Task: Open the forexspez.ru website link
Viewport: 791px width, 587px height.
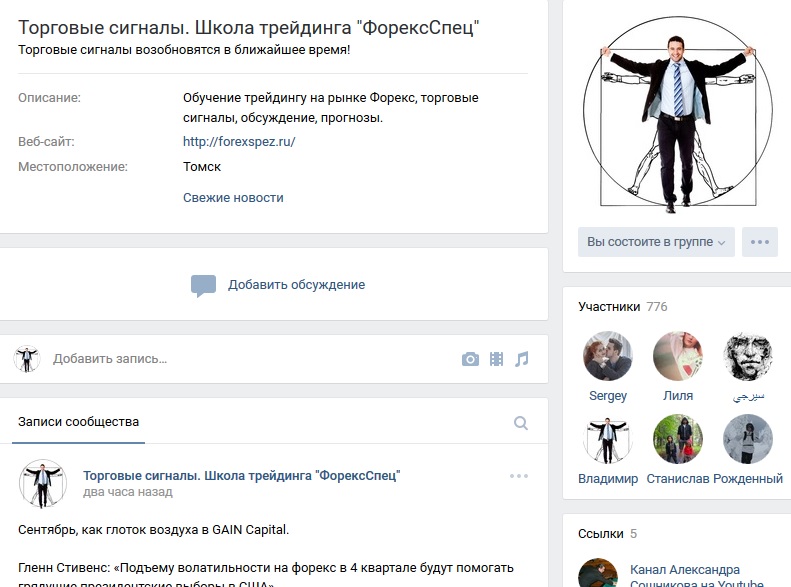Action: click(239, 142)
